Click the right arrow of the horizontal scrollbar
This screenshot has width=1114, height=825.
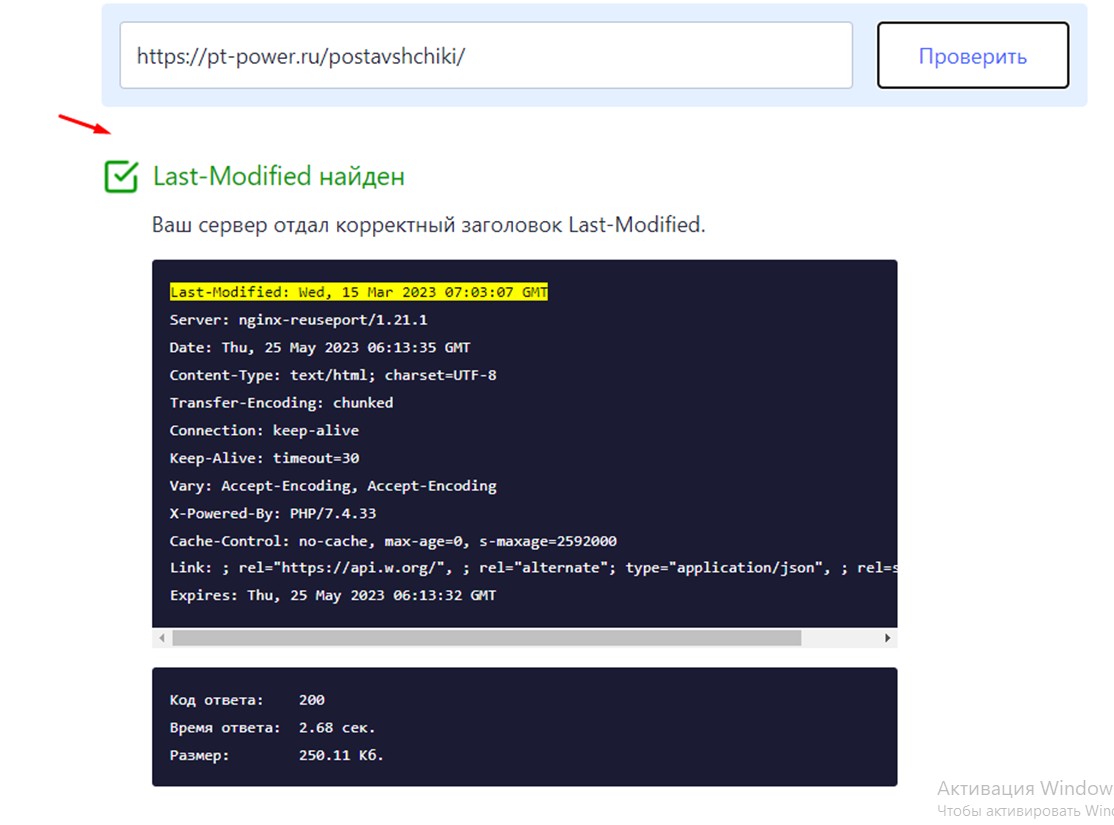tap(887, 637)
